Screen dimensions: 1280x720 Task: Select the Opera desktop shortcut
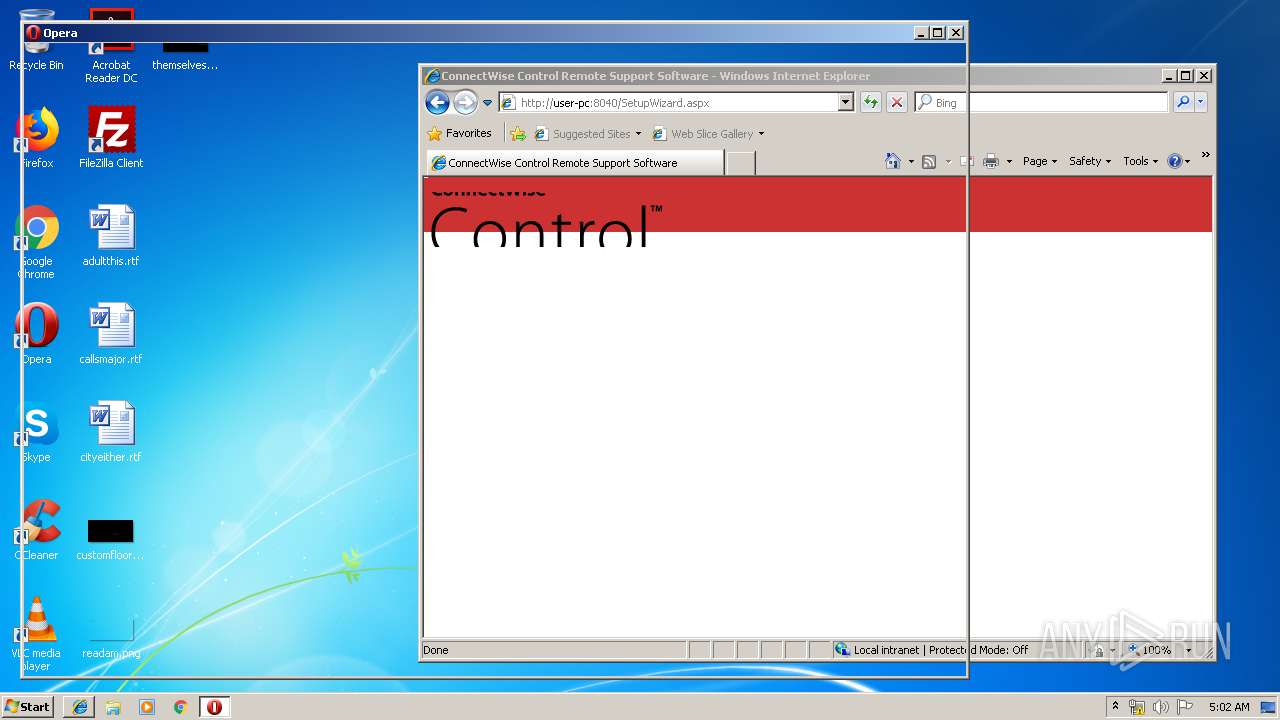coord(37,334)
